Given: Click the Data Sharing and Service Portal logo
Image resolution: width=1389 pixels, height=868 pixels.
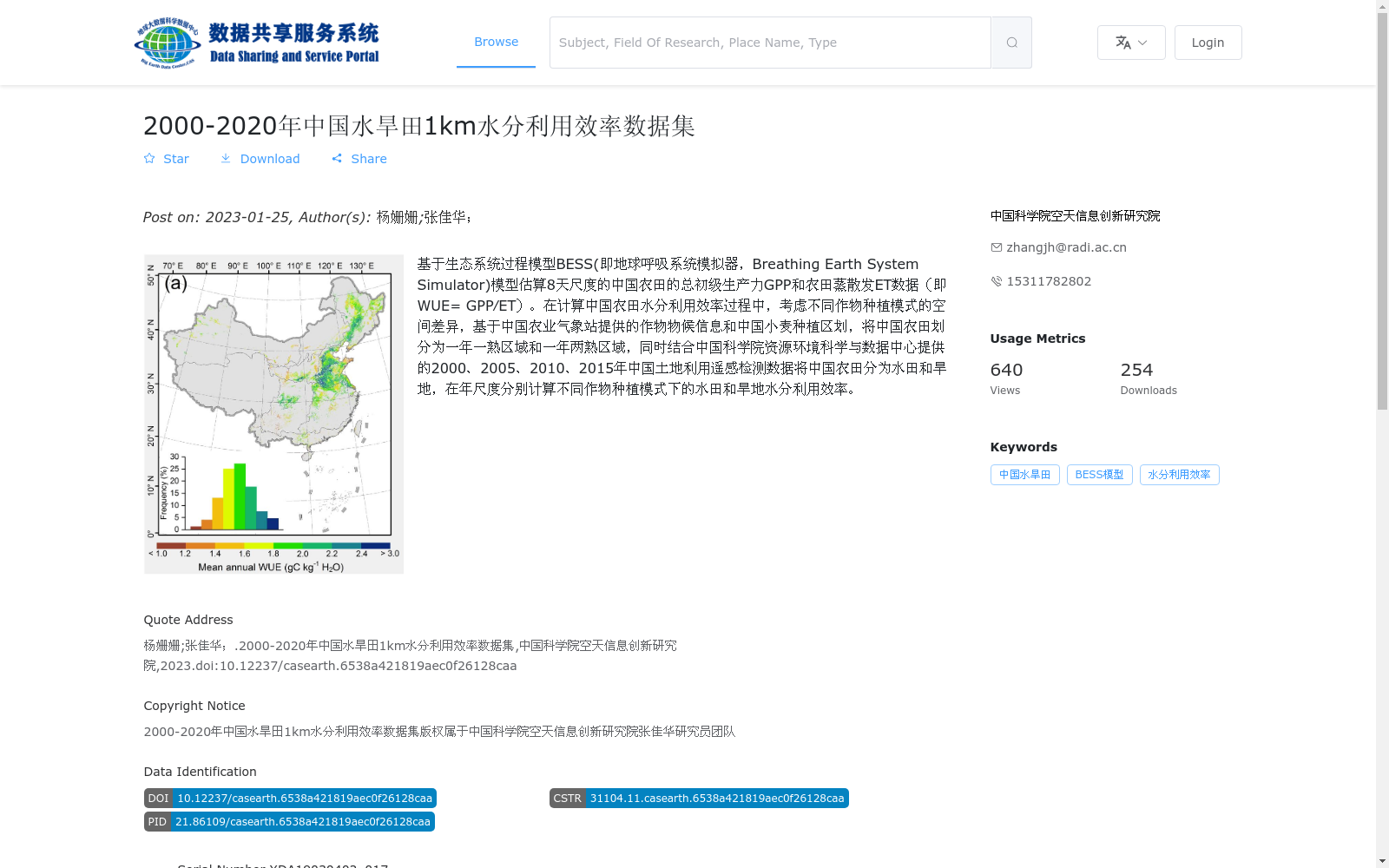Looking at the screenshot, I should point(257,43).
